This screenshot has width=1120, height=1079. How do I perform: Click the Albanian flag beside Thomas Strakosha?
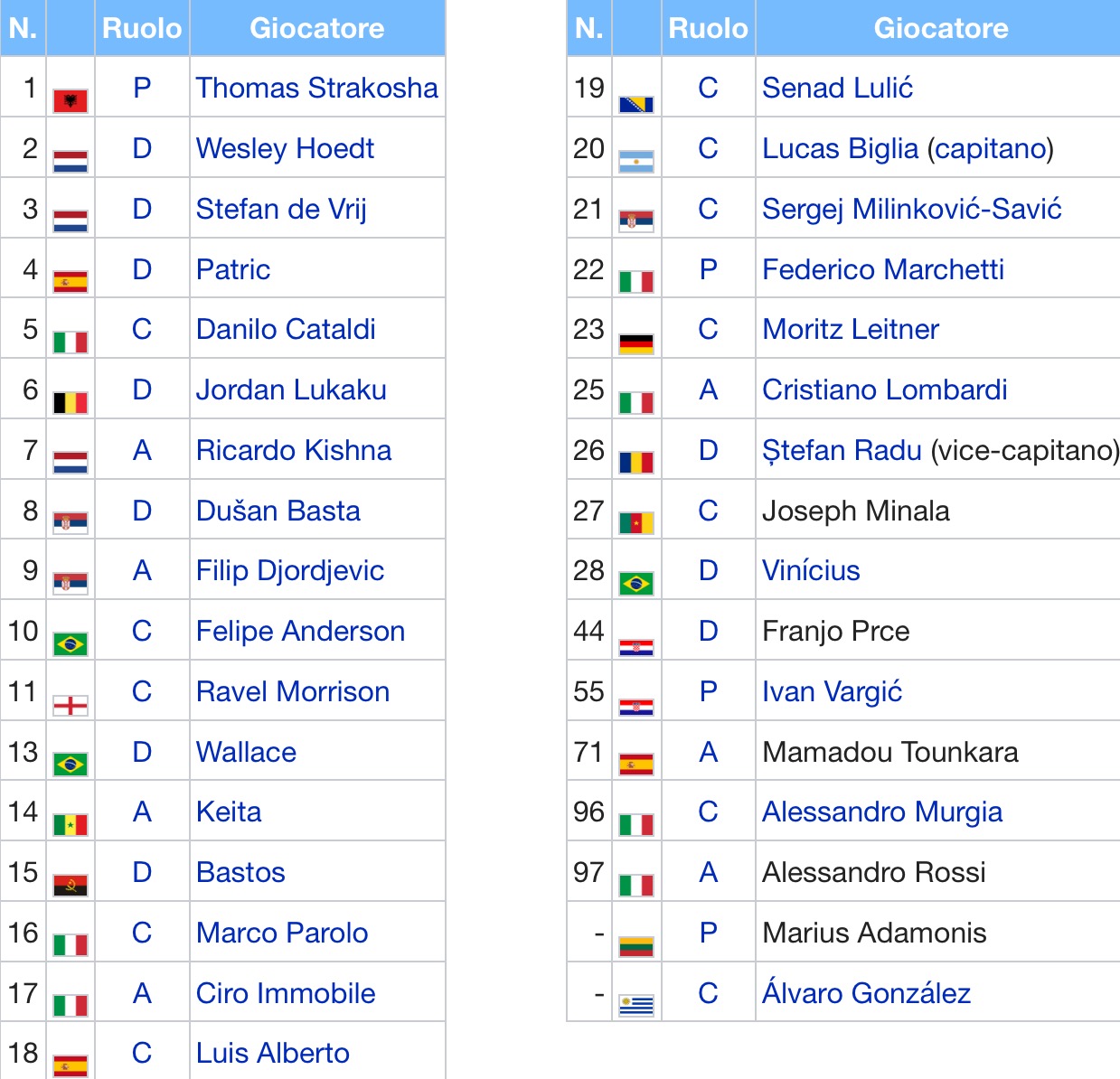point(71,100)
